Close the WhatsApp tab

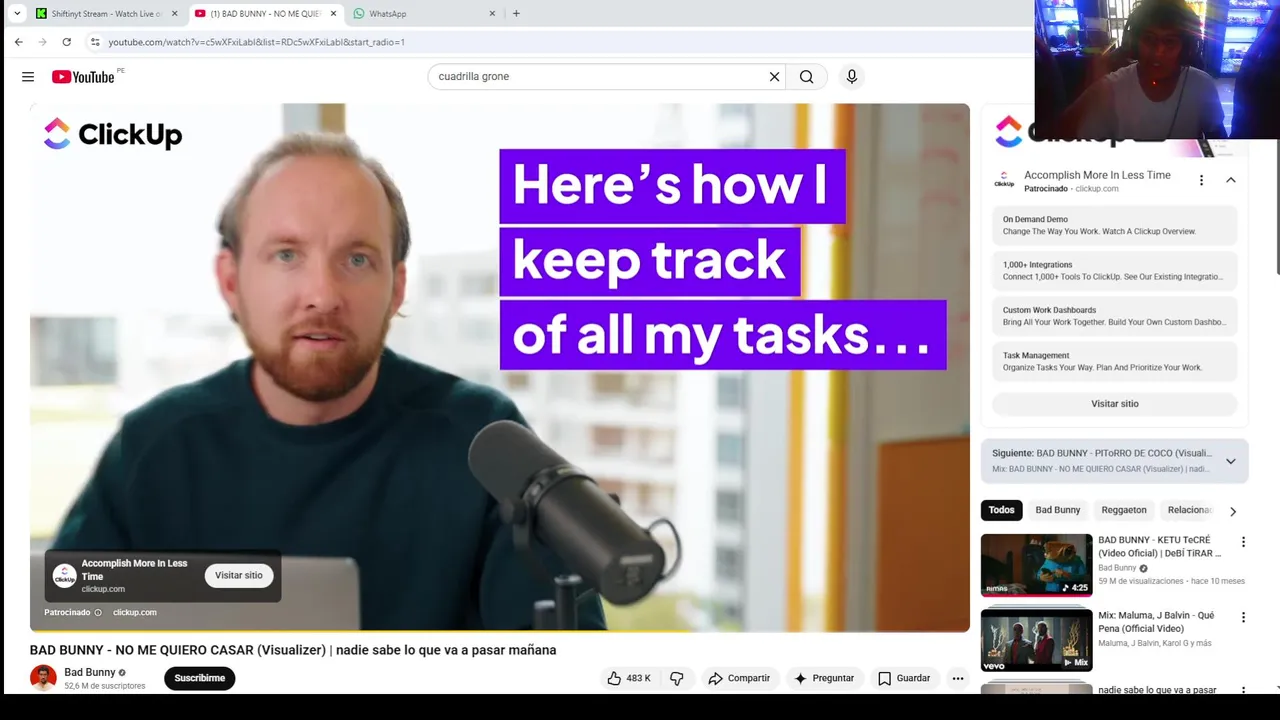492,14
